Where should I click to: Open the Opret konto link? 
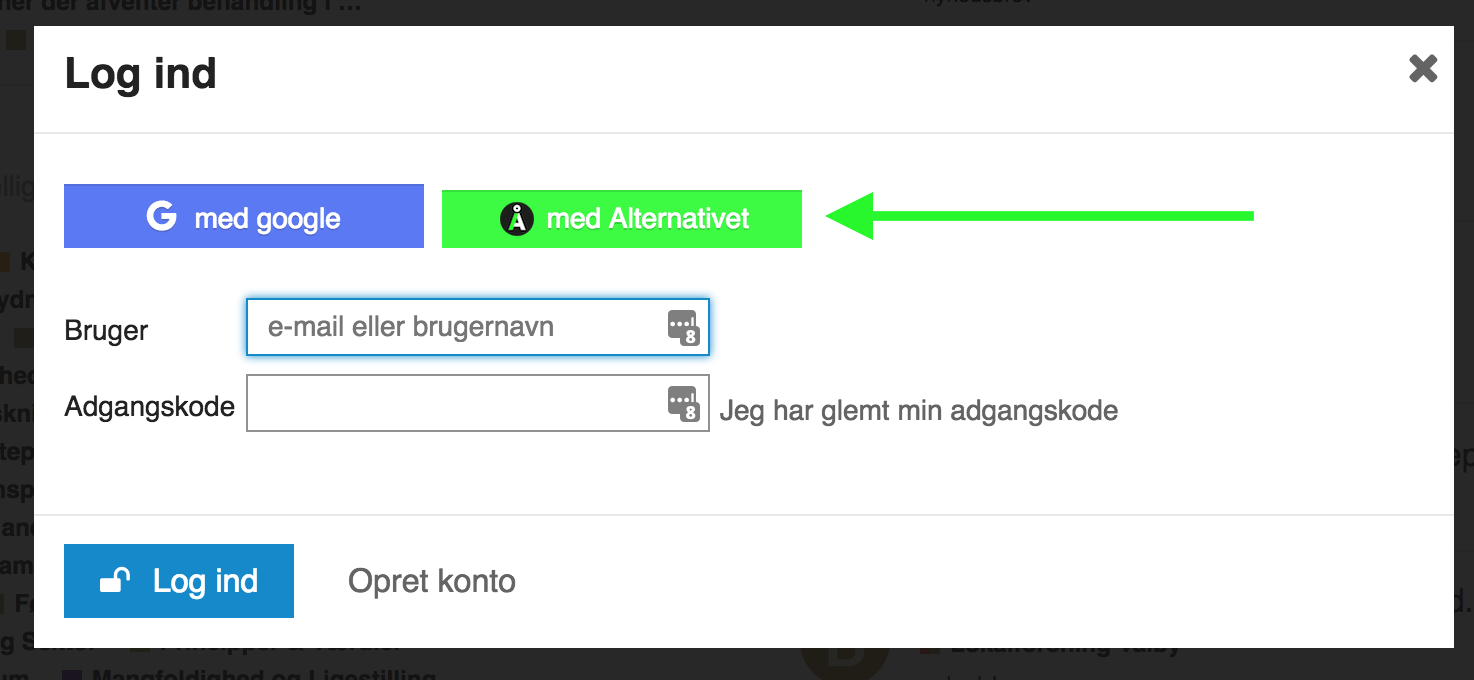click(432, 581)
